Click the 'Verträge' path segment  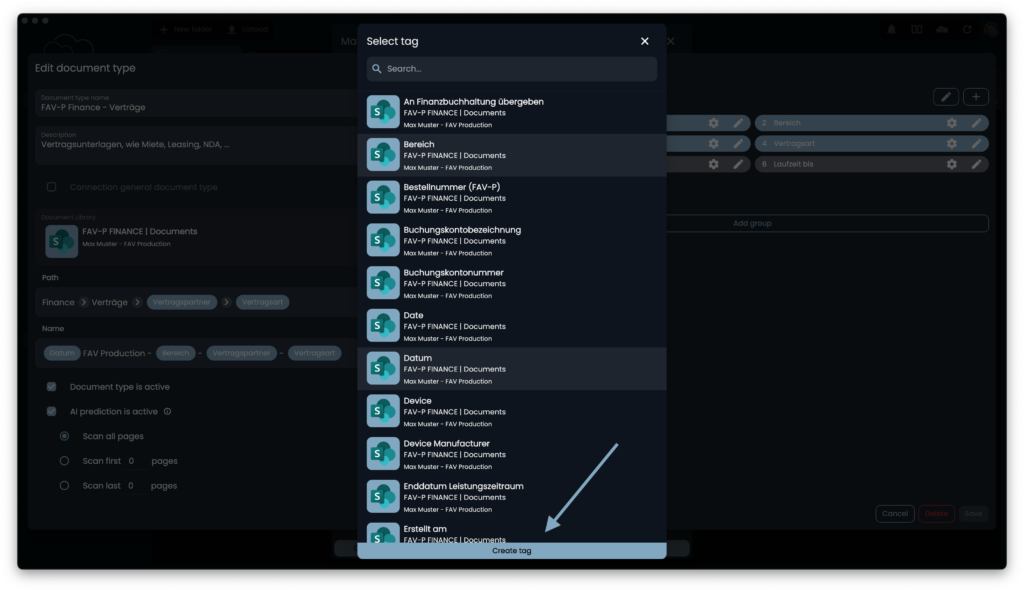(x=110, y=302)
